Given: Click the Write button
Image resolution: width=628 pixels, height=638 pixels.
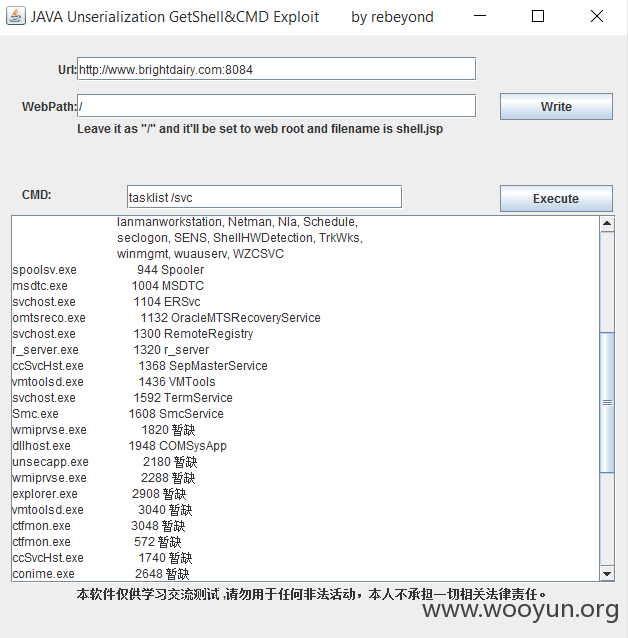Looking at the screenshot, I should (x=556, y=107).
